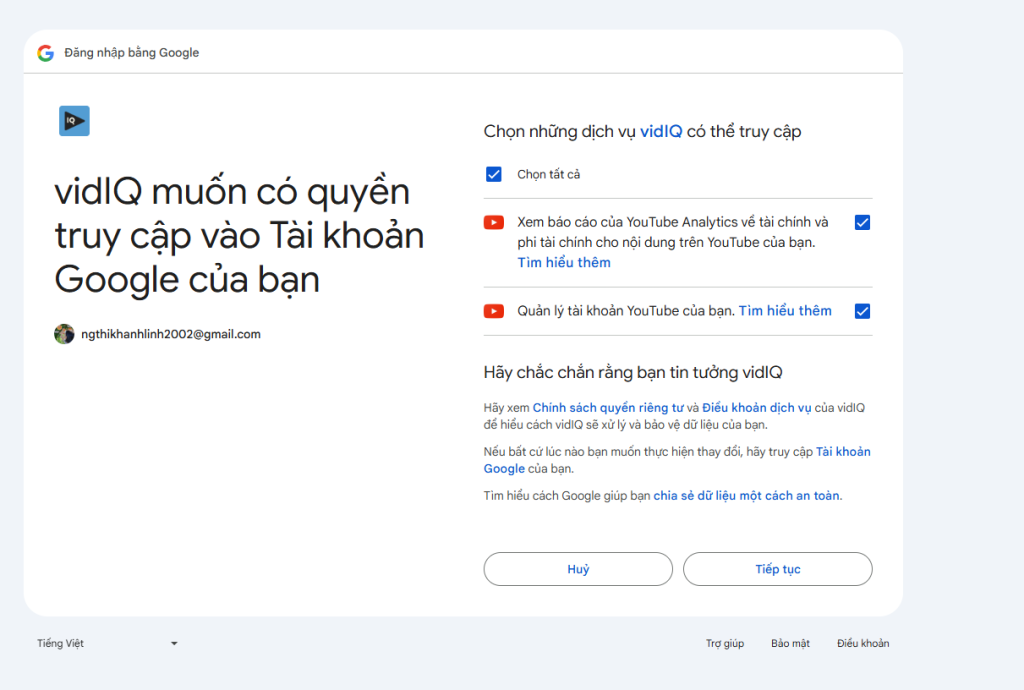
Task: Uncheck the YouTube Analytics report permission checkbox
Action: click(x=862, y=223)
